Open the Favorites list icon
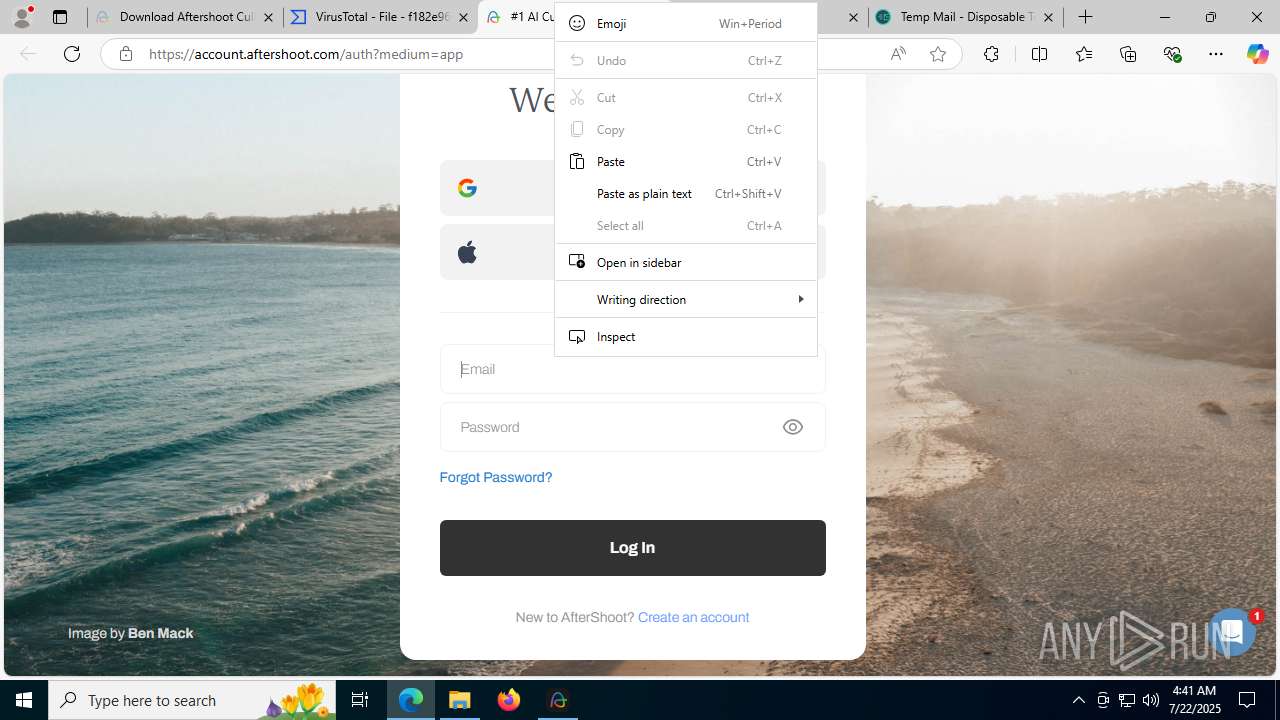Screen dimensions: 1280x720 click(x=1084, y=54)
